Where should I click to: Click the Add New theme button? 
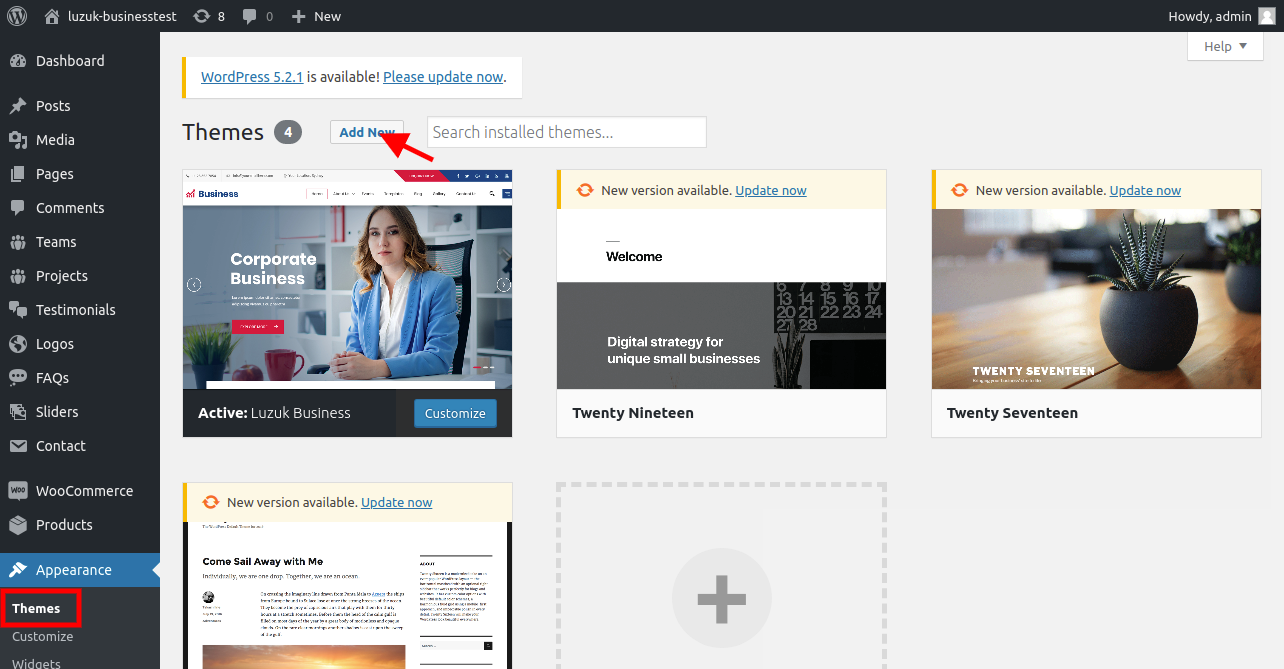tap(367, 132)
